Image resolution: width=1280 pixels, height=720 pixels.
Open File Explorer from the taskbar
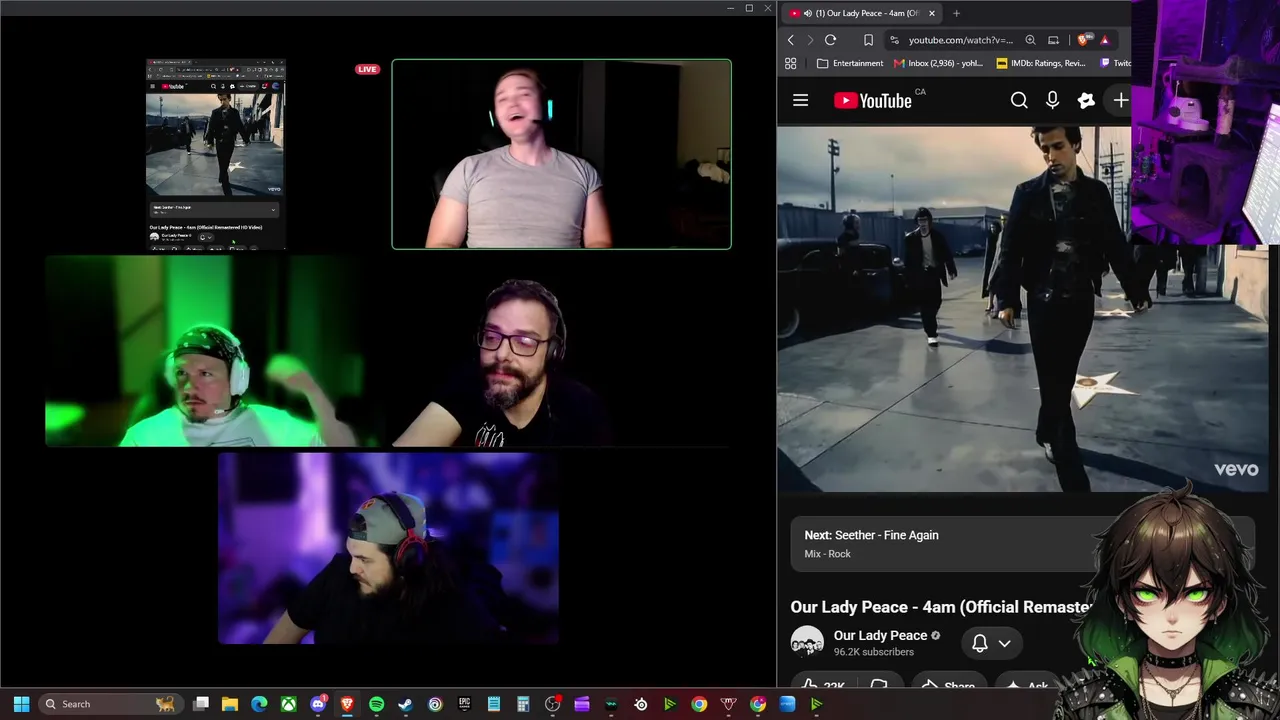click(x=230, y=704)
